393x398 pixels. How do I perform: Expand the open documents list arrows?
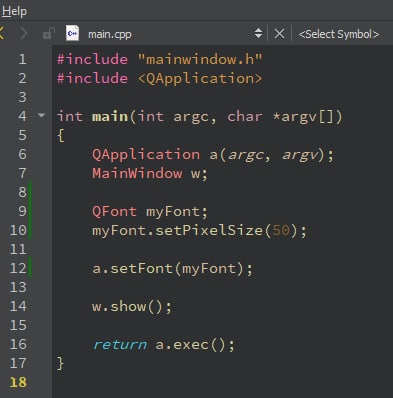[258, 33]
